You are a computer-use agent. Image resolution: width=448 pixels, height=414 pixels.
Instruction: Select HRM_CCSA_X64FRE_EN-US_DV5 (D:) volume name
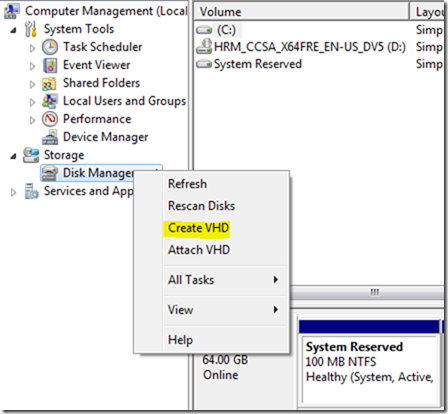pos(310,47)
